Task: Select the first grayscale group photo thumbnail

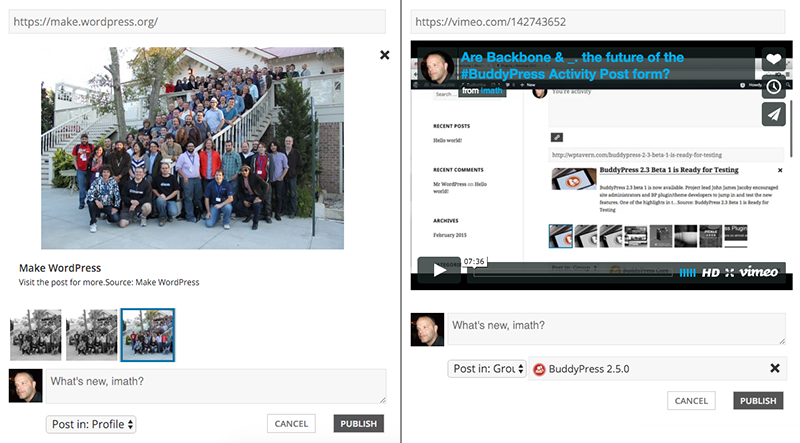Action: pyautogui.click(x=36, y=335)
